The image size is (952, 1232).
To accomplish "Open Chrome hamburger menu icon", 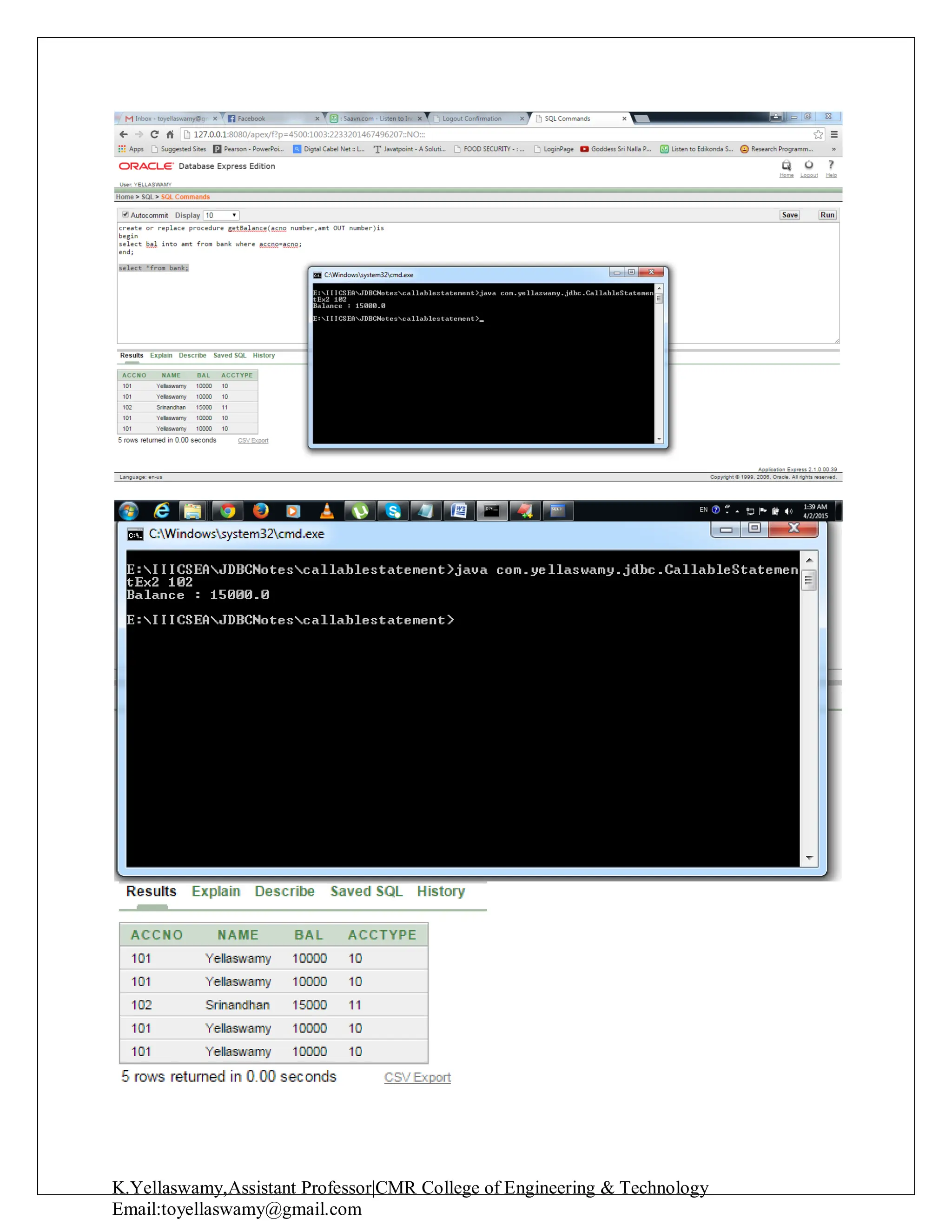I will pyautogui.click(x=834, y=134).
